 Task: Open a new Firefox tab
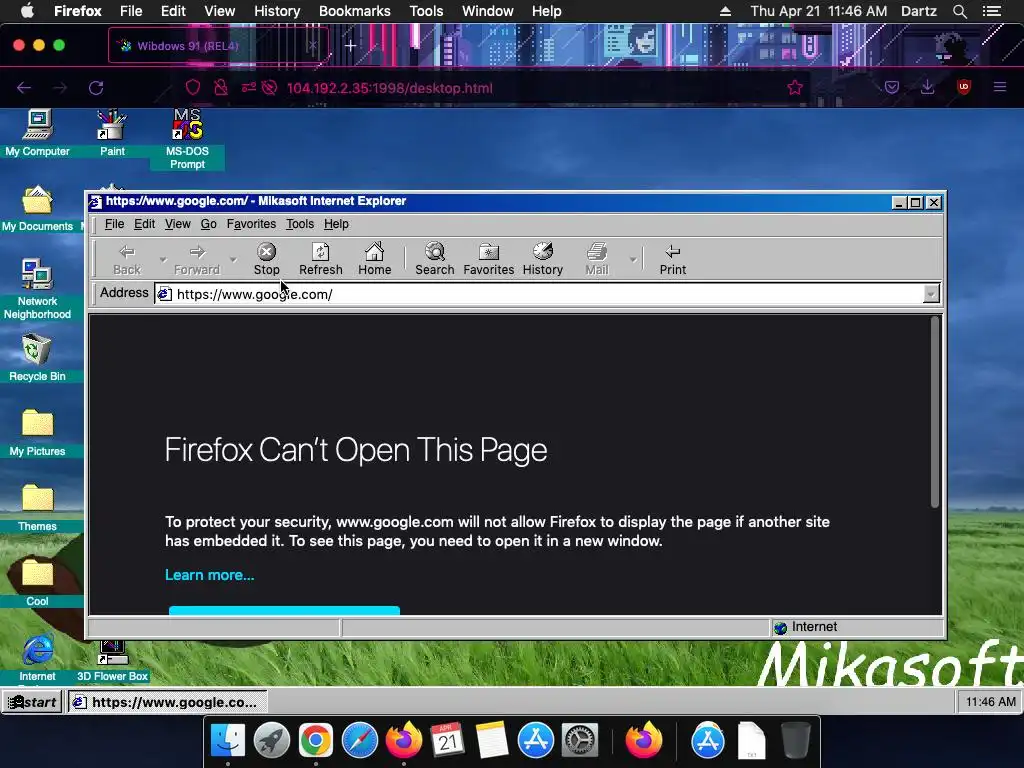click(x=351, y=46)
